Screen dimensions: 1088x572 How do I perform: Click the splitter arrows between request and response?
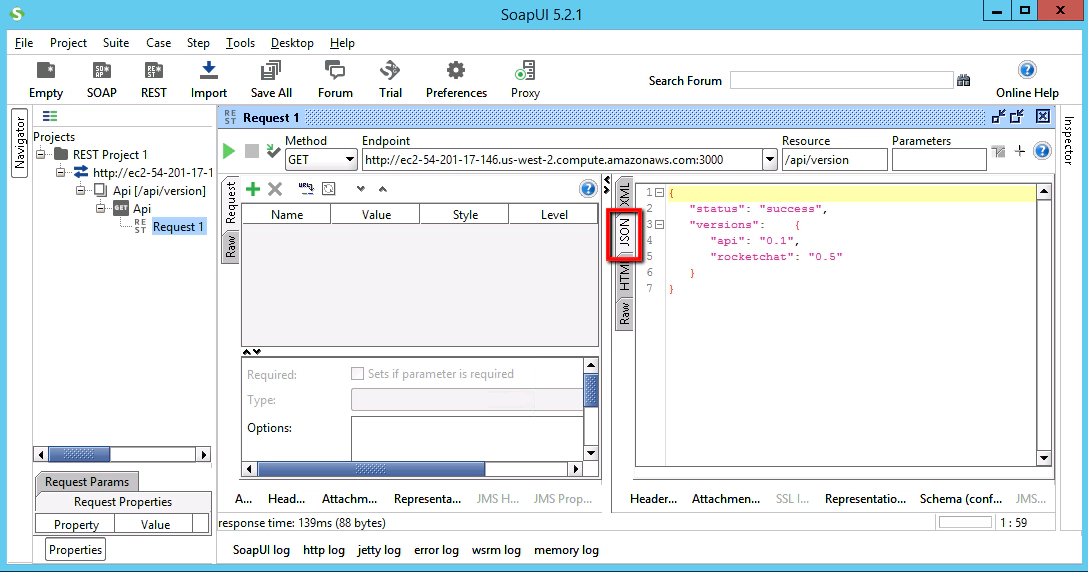(606, 185)
